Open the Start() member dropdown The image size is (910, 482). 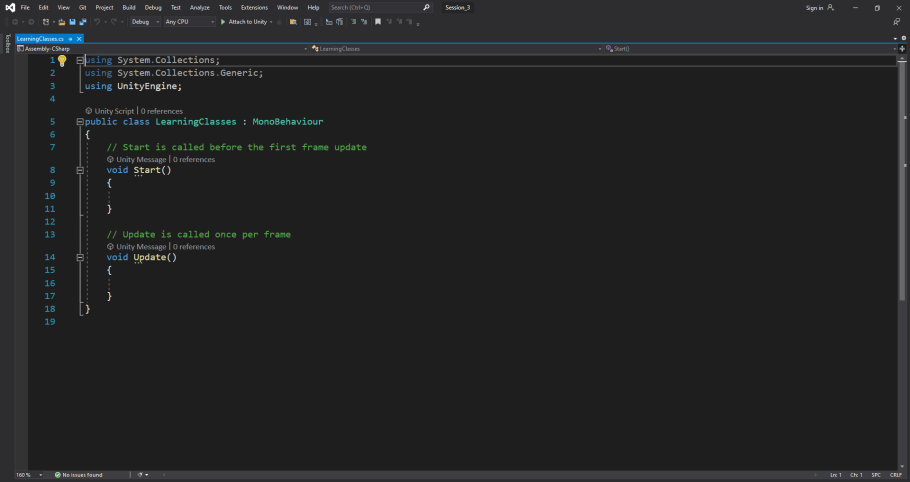click(750, 49)
